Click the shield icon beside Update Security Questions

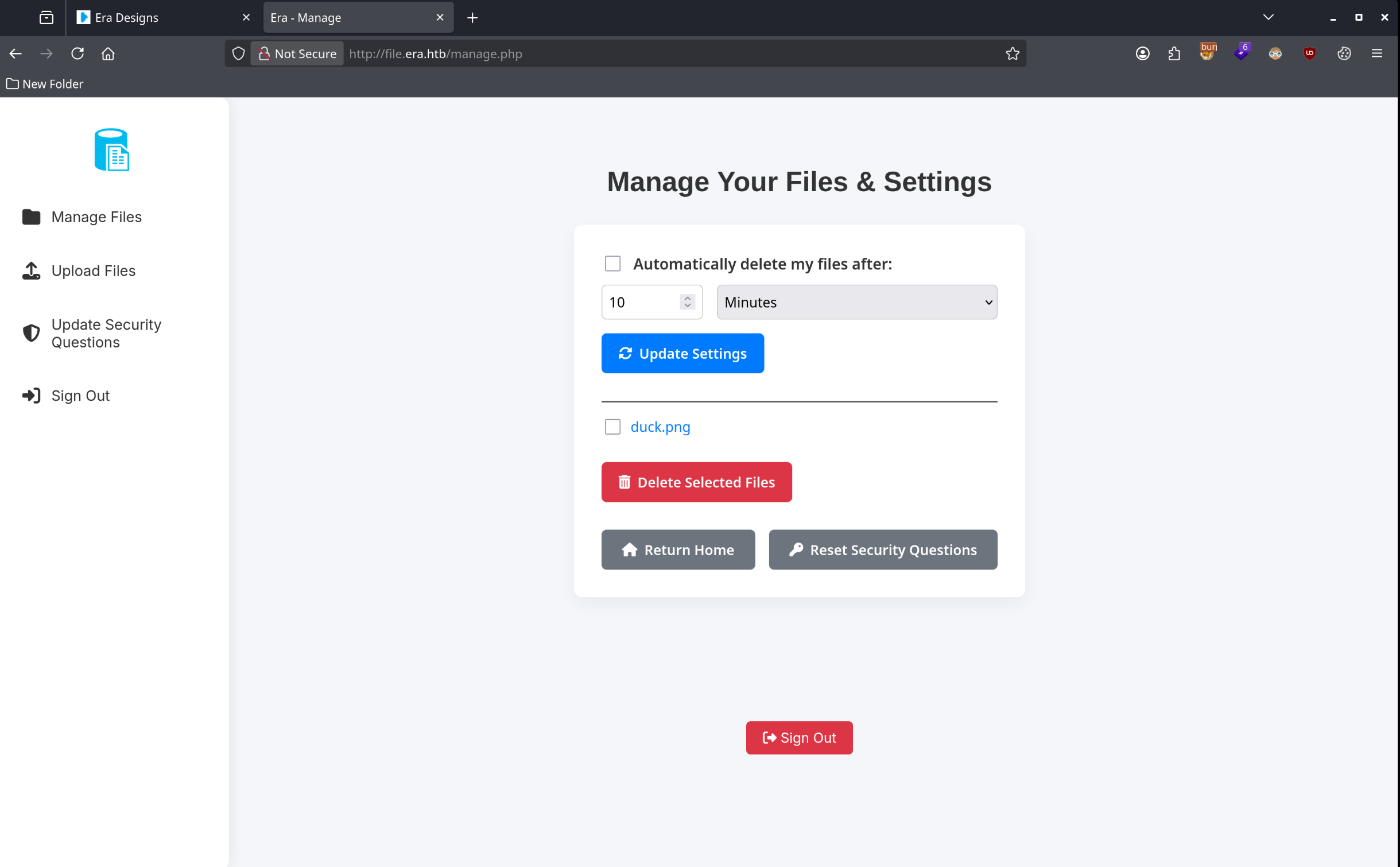pos(31,333)
